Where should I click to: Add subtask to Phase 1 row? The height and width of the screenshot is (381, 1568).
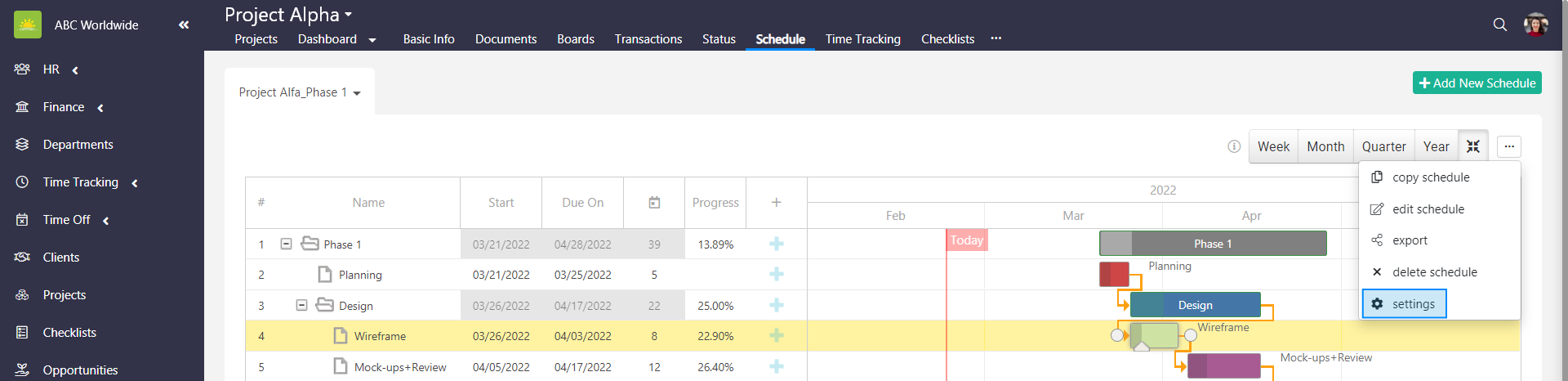(777, 244)
